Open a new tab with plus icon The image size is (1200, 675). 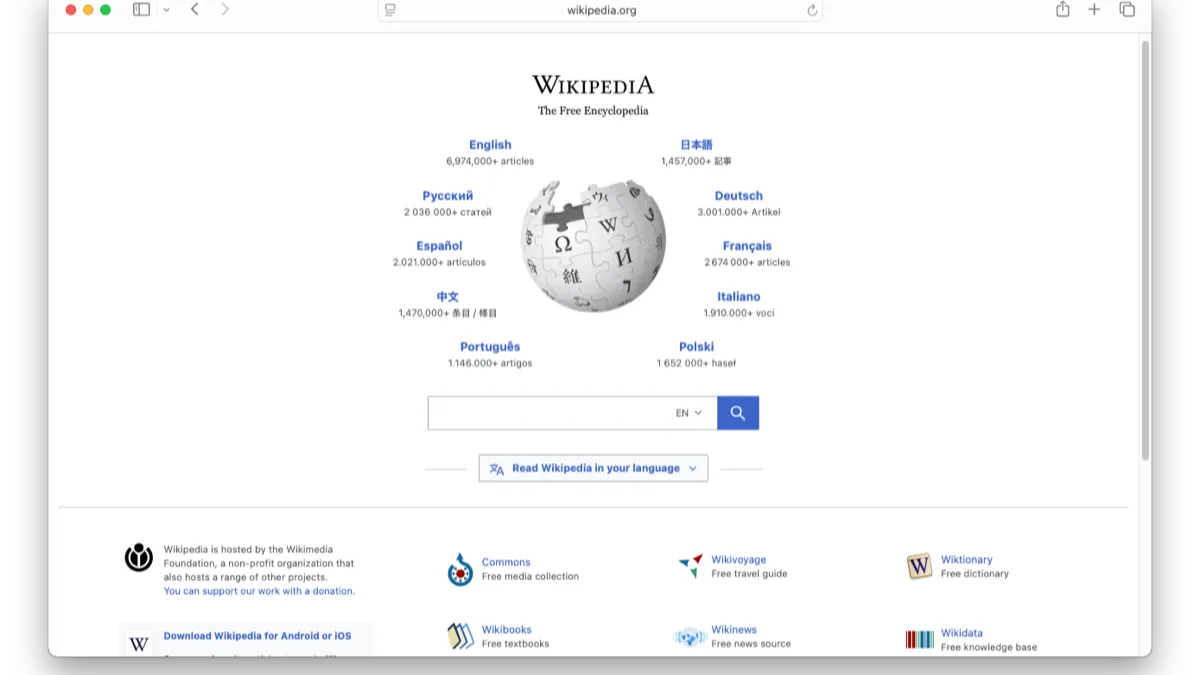(x=1094, y=9)
